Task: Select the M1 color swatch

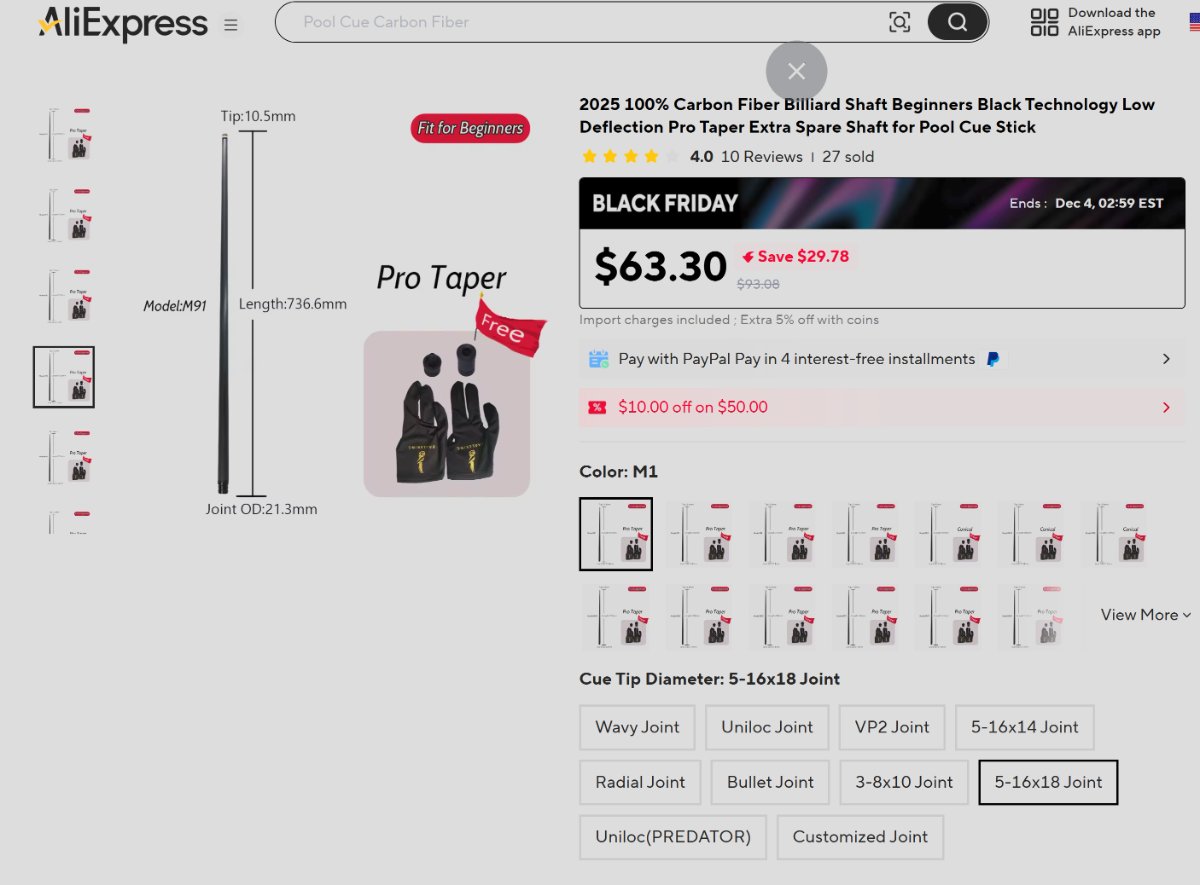Action: [616, 534]
